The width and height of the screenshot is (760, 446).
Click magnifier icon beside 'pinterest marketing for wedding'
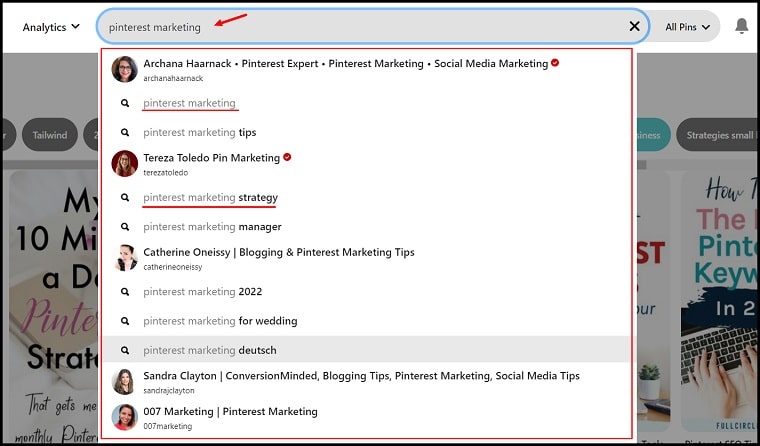tap(125, 321)
